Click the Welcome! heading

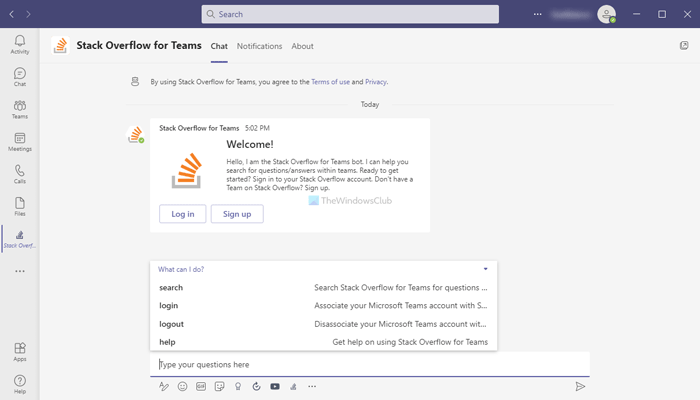coord(250,144)
